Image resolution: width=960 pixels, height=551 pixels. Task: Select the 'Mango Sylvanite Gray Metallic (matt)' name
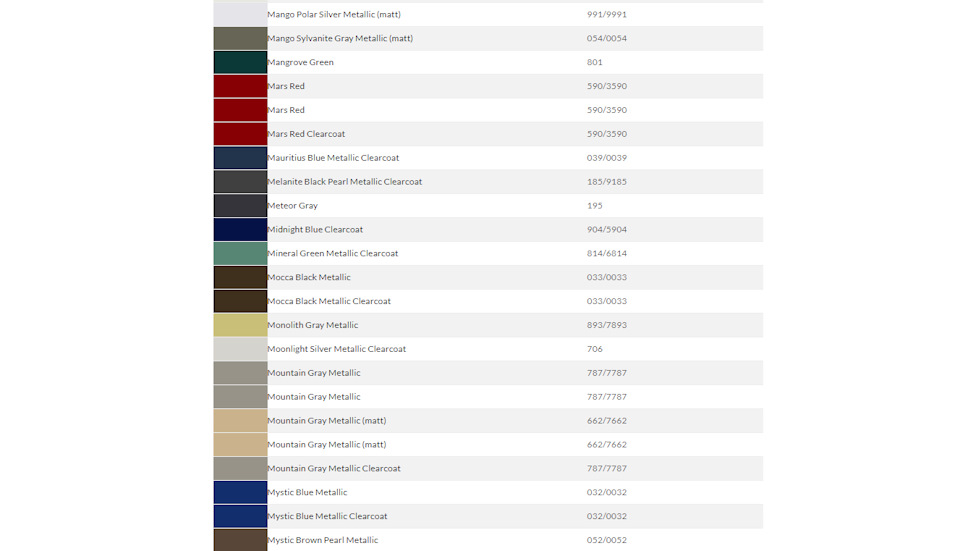click(340, 38)
